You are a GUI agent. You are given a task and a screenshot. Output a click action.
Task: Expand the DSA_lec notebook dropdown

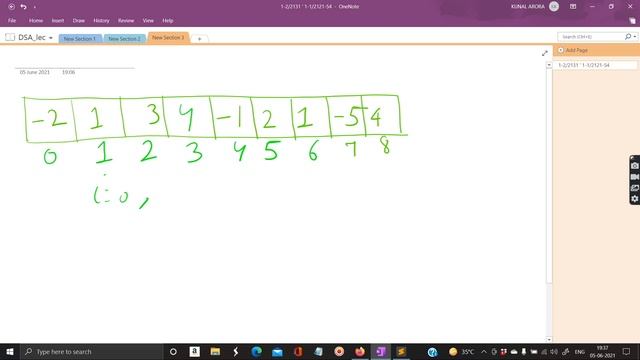click(51, 38)
